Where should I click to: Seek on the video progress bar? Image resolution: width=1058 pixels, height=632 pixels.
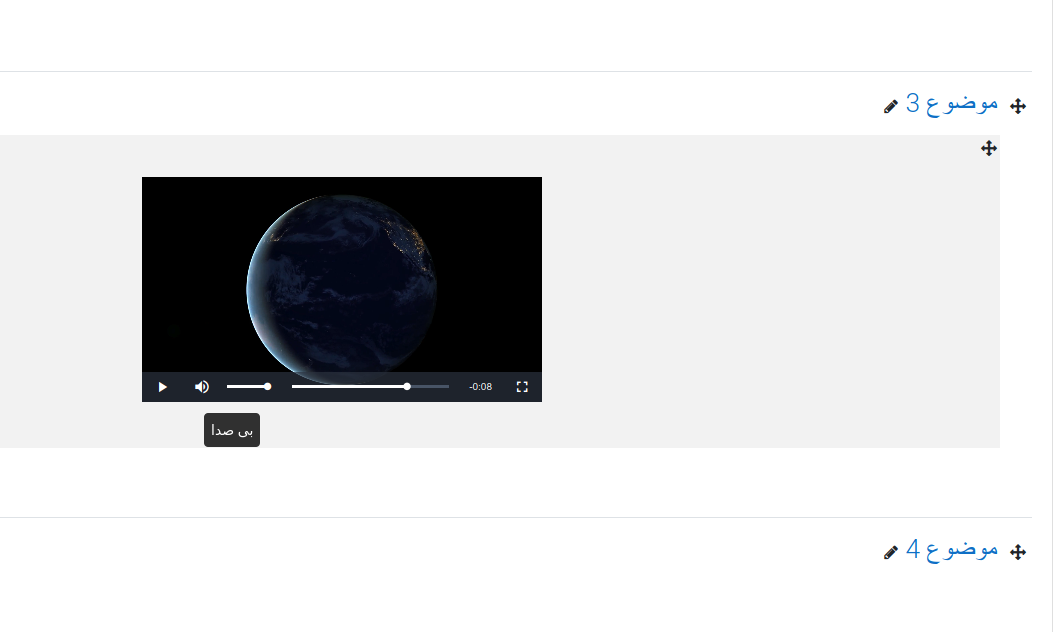click(x=370, y=386)
